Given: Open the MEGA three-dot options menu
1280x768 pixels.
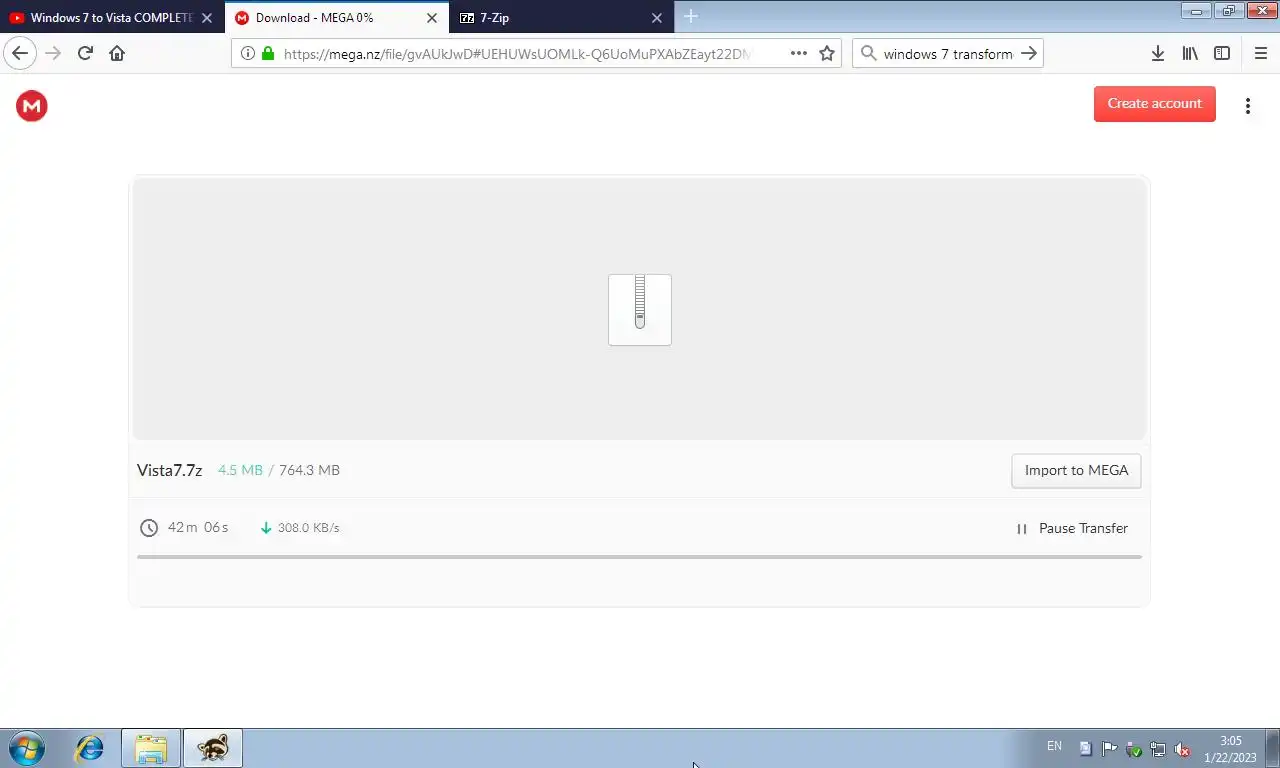Looking at the screenshot, I should point(1248,106).
